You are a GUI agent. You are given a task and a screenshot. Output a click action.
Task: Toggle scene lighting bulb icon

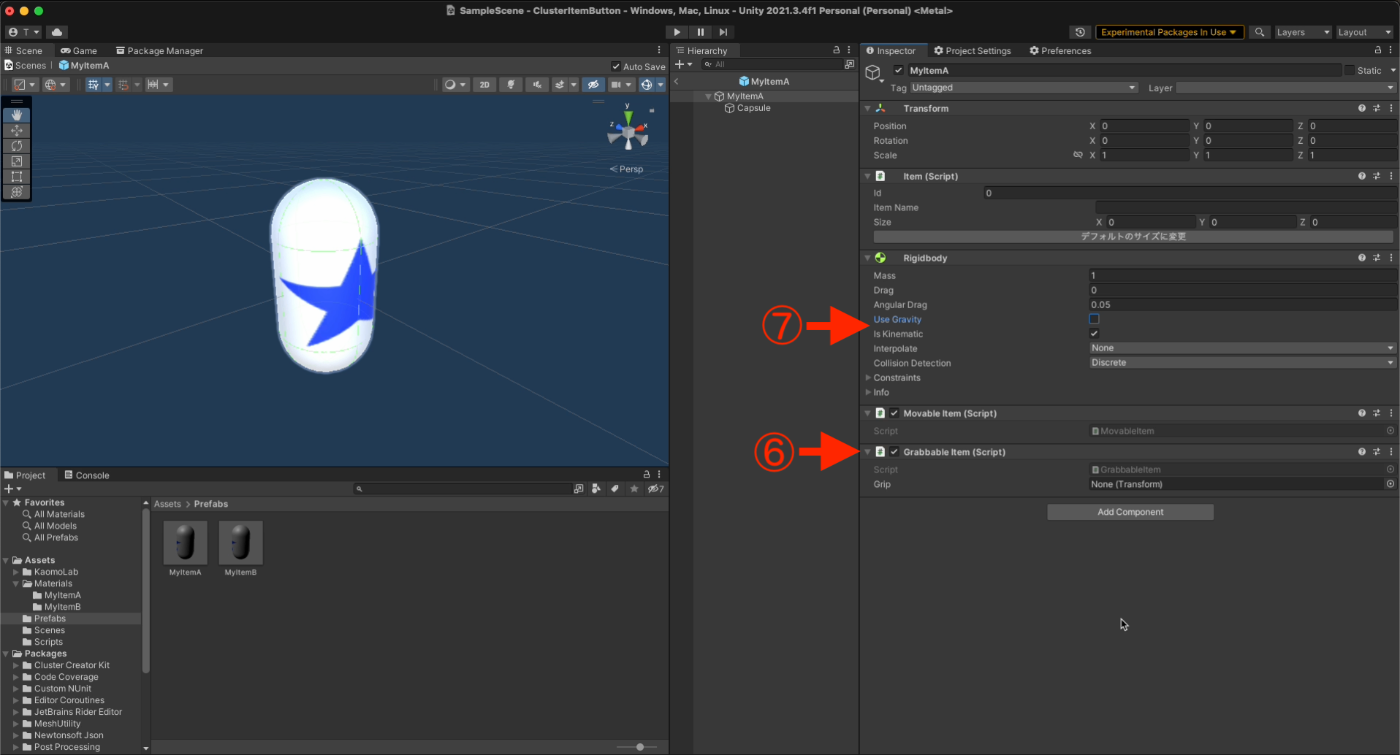pyautogui.click(x=512, y=85)
